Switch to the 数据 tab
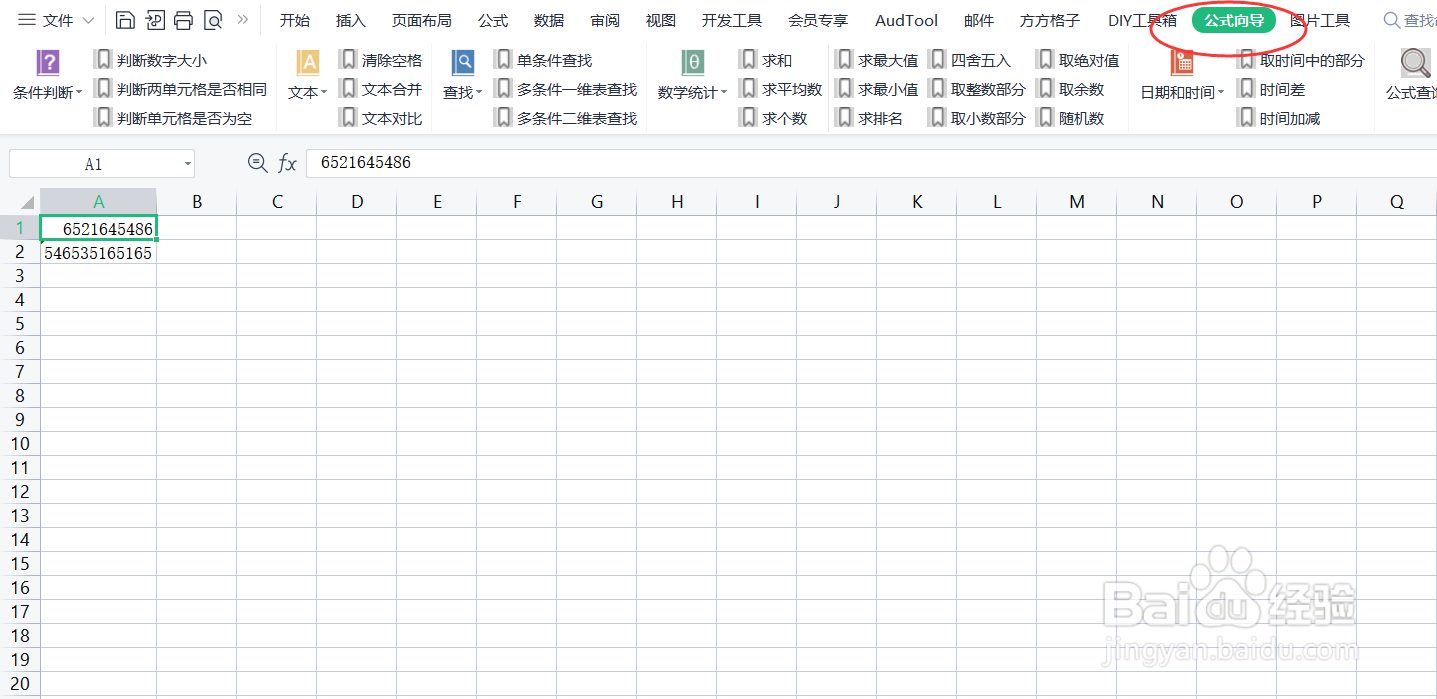1437x699 pixels. pos(549,20)
